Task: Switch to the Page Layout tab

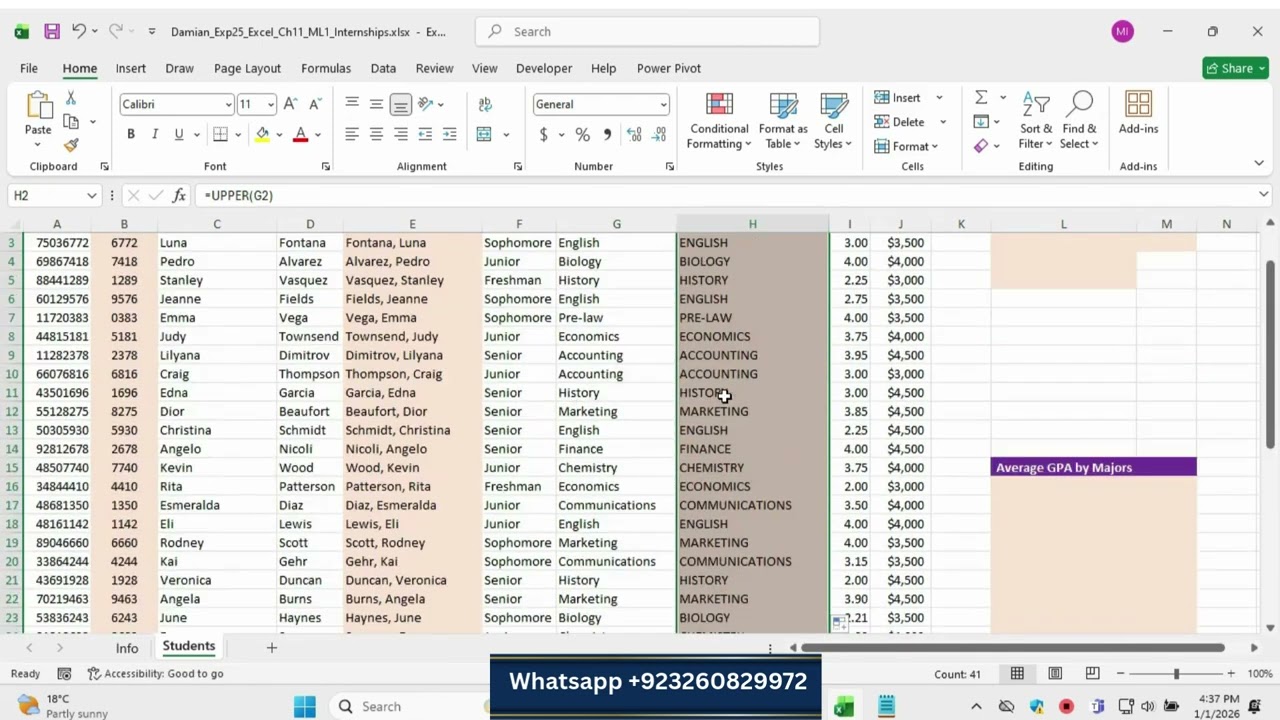Action: 247,68
